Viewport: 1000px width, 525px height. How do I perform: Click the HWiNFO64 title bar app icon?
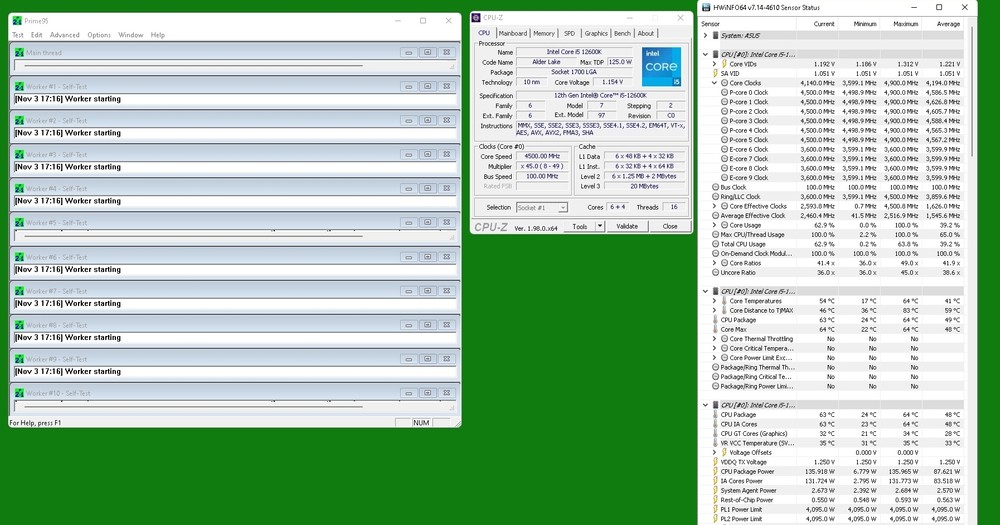click(706, 7)
